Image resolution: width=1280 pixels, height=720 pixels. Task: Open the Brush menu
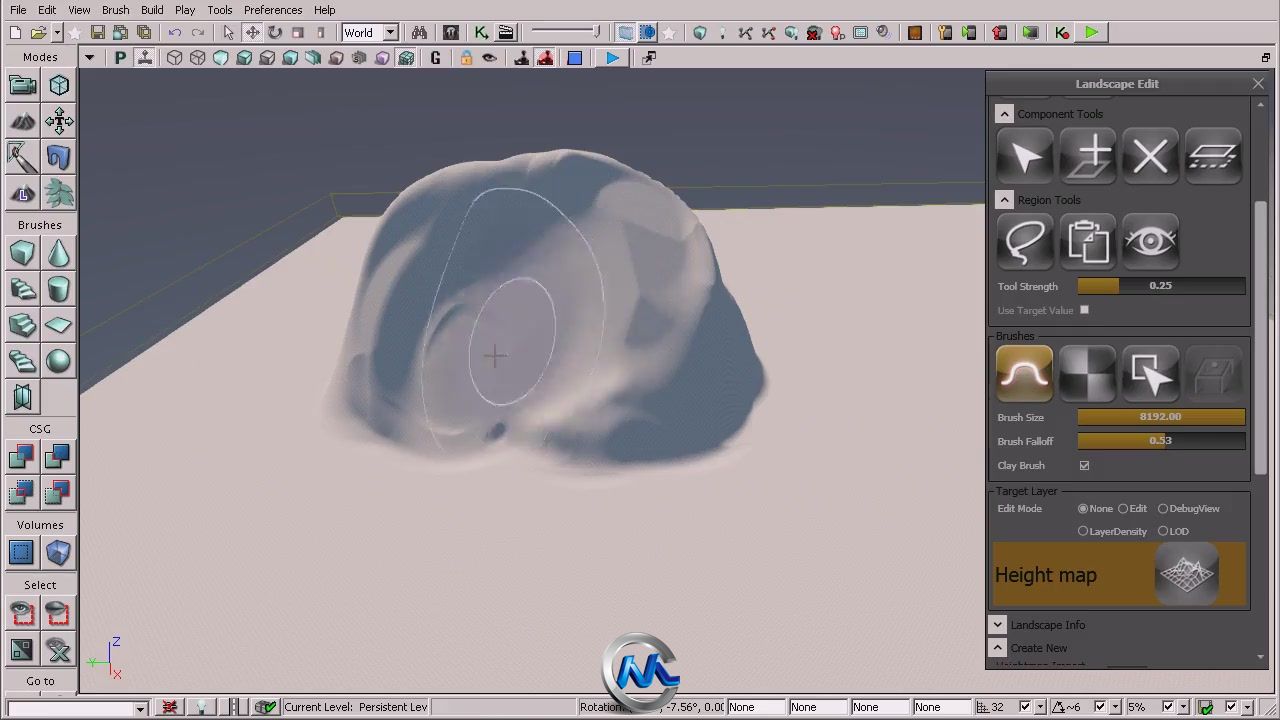(x=115, y=10)
